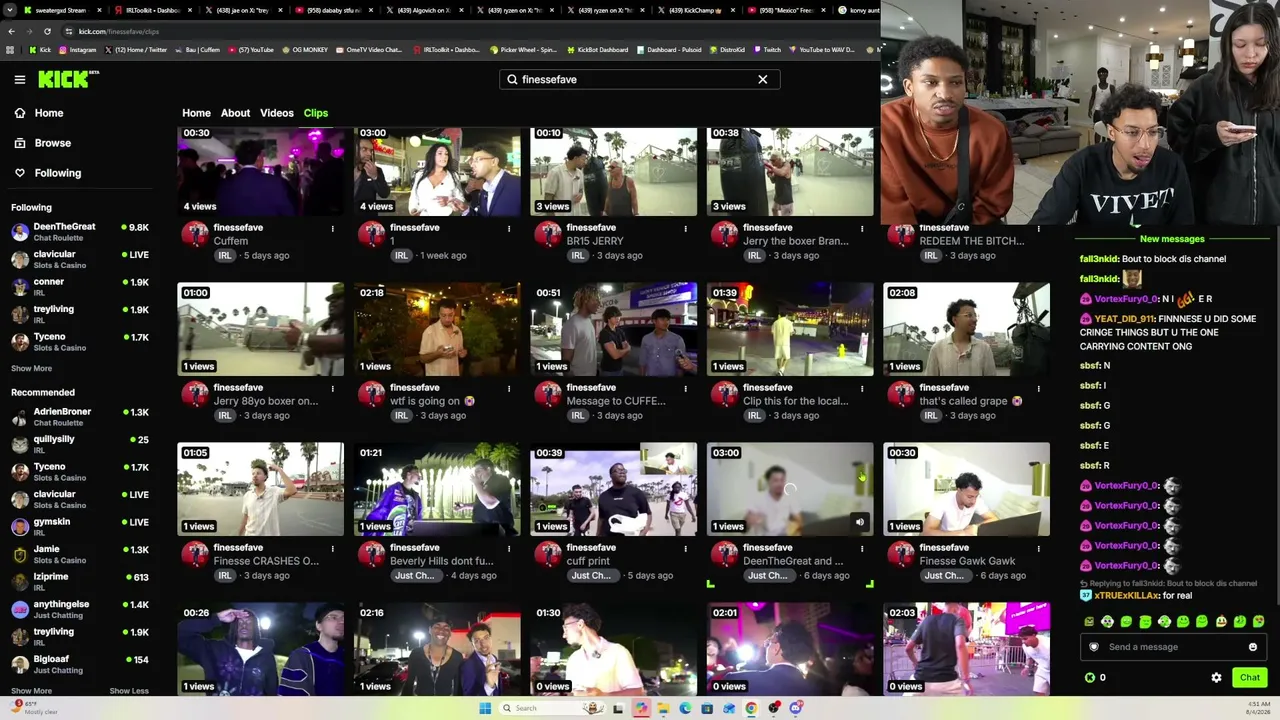Viewport: 1280px width, 720px height.
Task: Open the Clip this for the local... title
Action: click(796, 401)
